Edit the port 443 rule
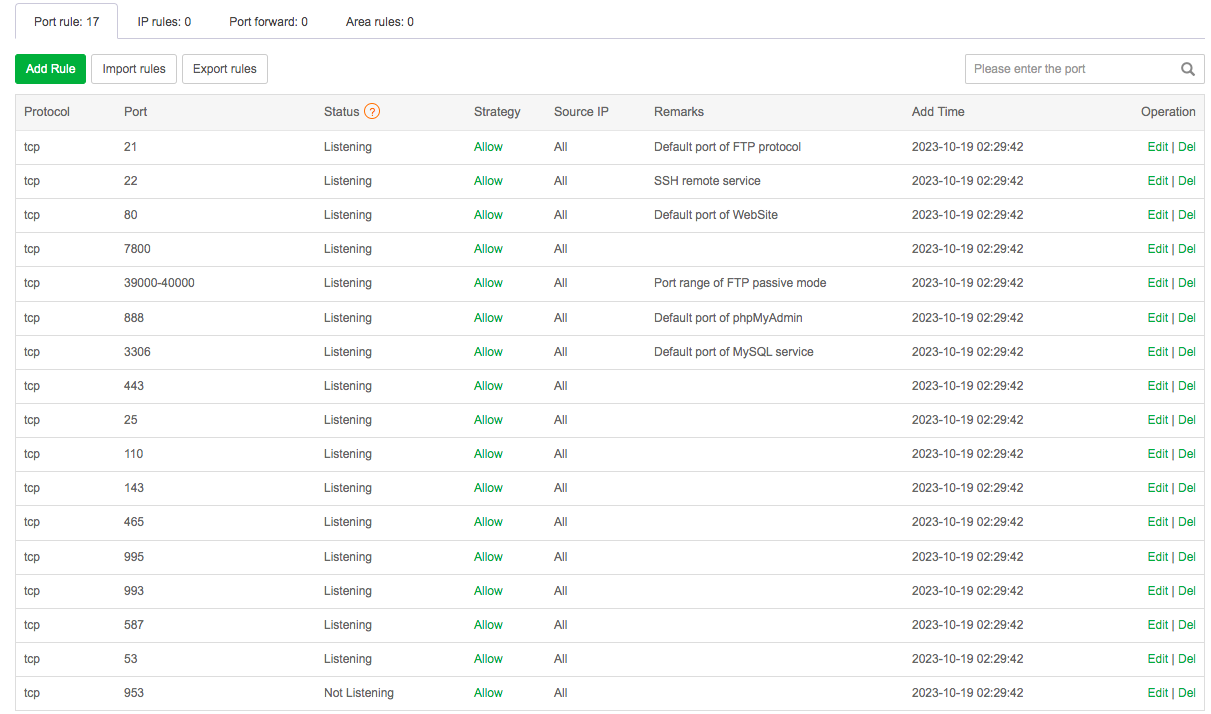 (x=1157, y=386)
